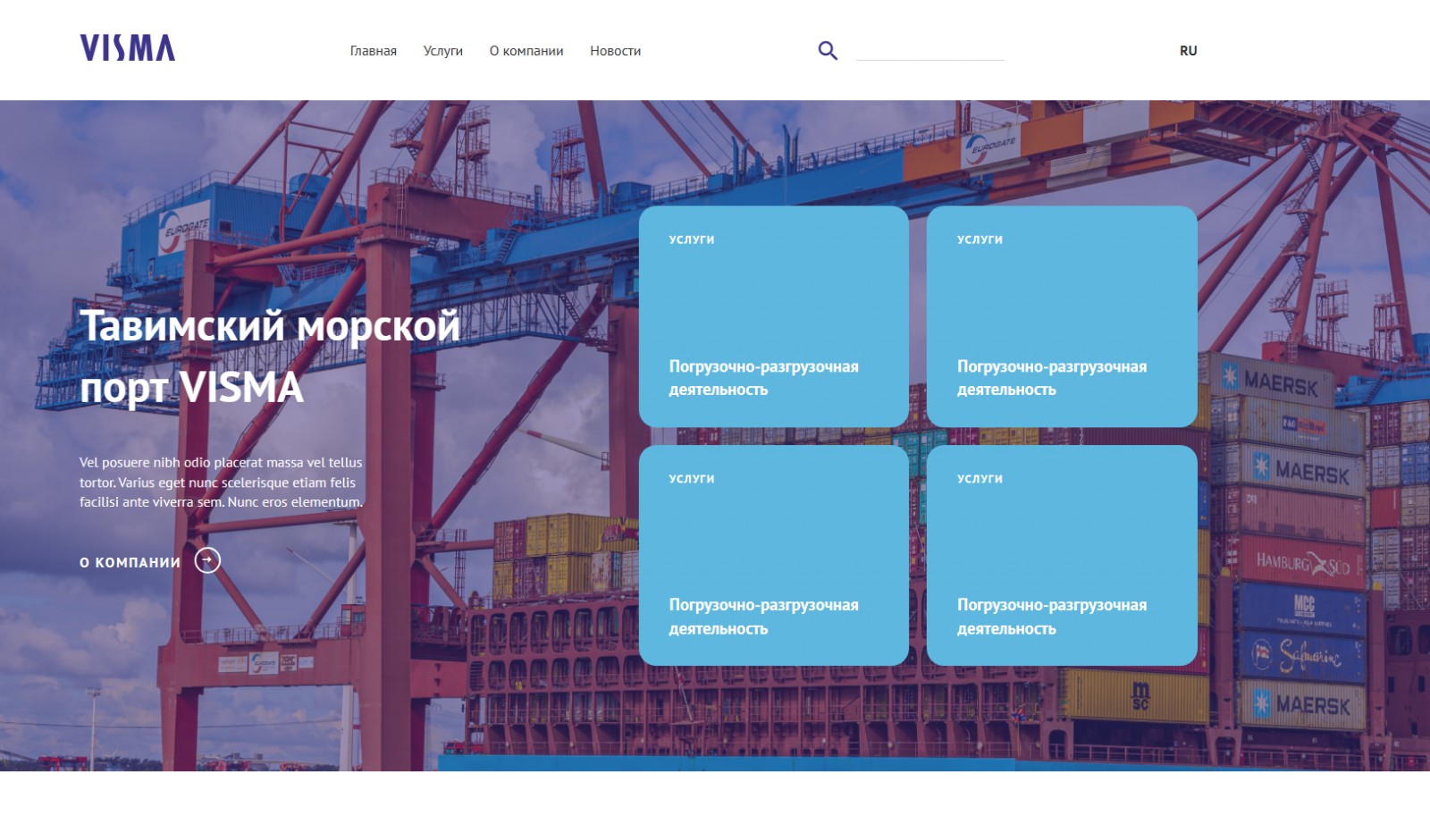Select the heading "Тавимский морской порт VISMA"
The width and height of the screenshot is (1430, 840).
(270, 357)
